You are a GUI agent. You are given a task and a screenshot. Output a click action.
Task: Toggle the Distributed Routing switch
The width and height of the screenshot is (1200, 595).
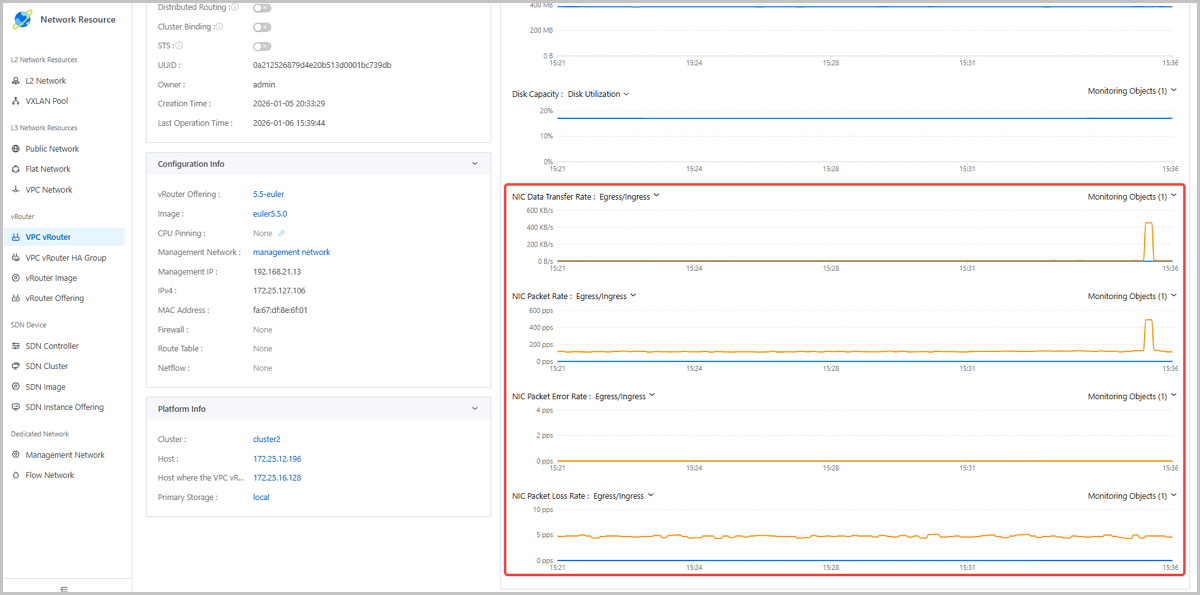[x=262, y=7]
